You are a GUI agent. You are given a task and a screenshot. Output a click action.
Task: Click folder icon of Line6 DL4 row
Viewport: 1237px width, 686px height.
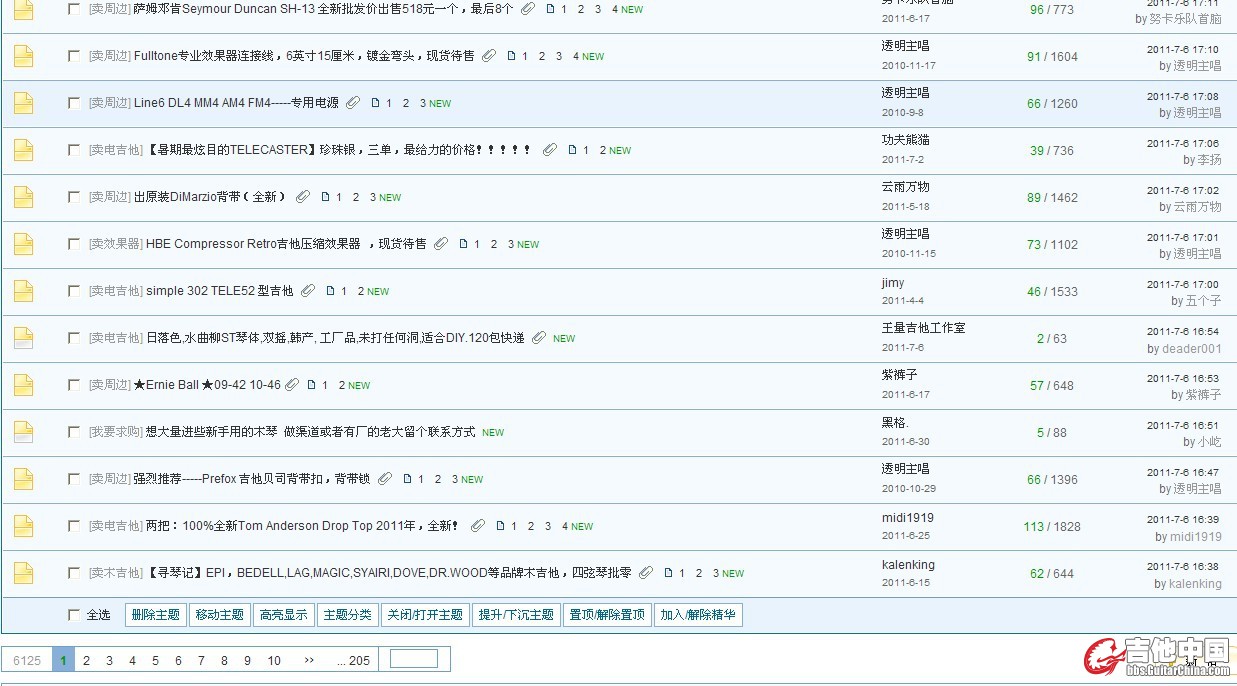23,103
